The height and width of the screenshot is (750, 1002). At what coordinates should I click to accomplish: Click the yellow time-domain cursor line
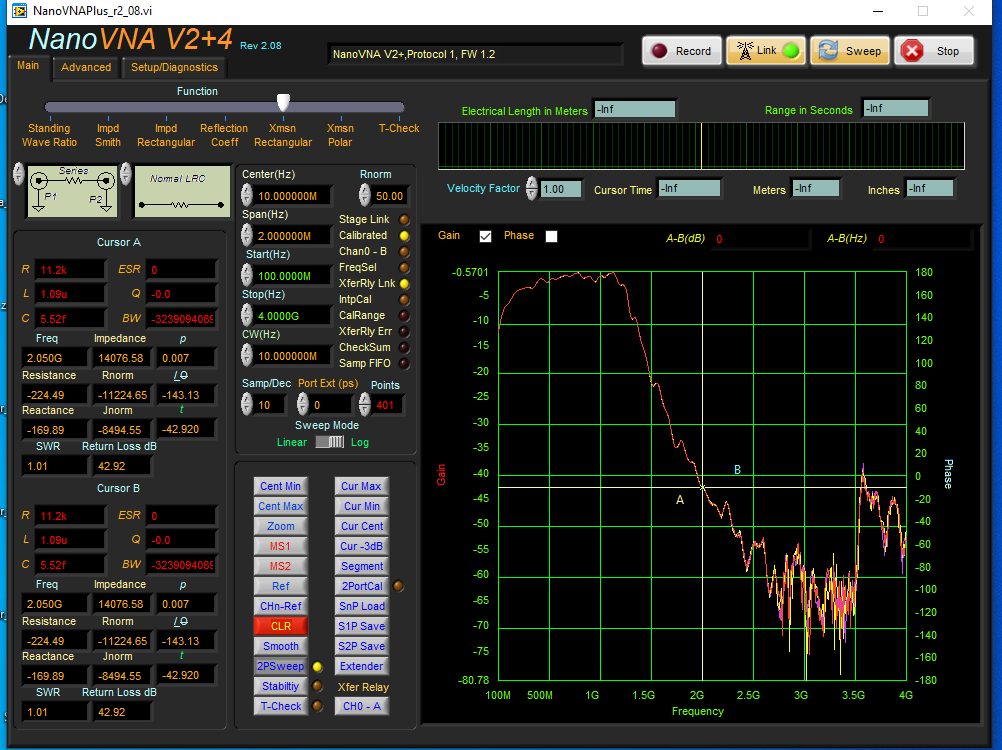pyautogui.click(x=702, y=146)
